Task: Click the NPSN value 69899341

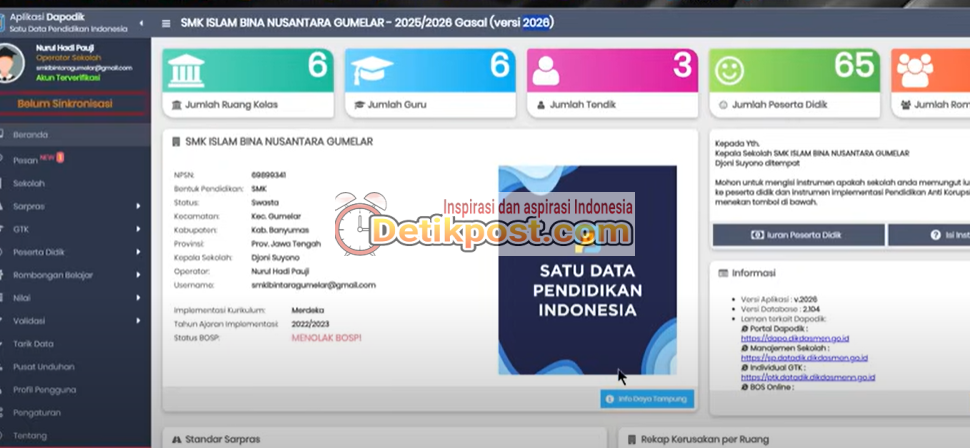Action: coord(268,175)
